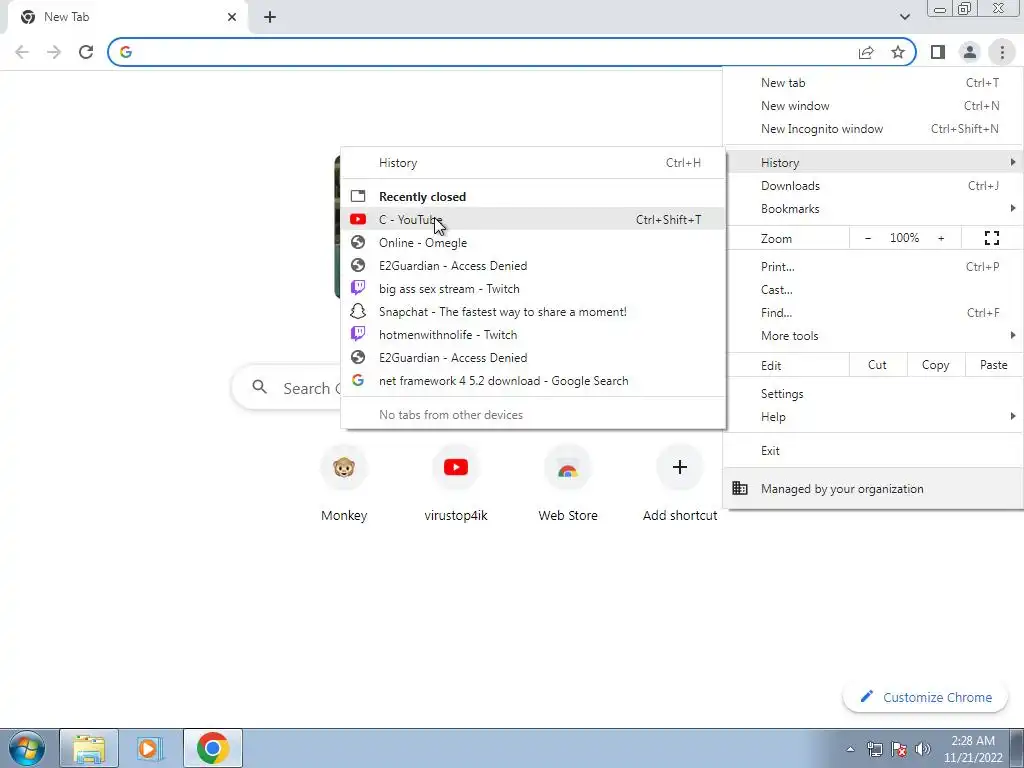Image resolution: width=1024 pixels, height=768 pixels.
Task: Open the Windows Start button
Action: point(27,748)
